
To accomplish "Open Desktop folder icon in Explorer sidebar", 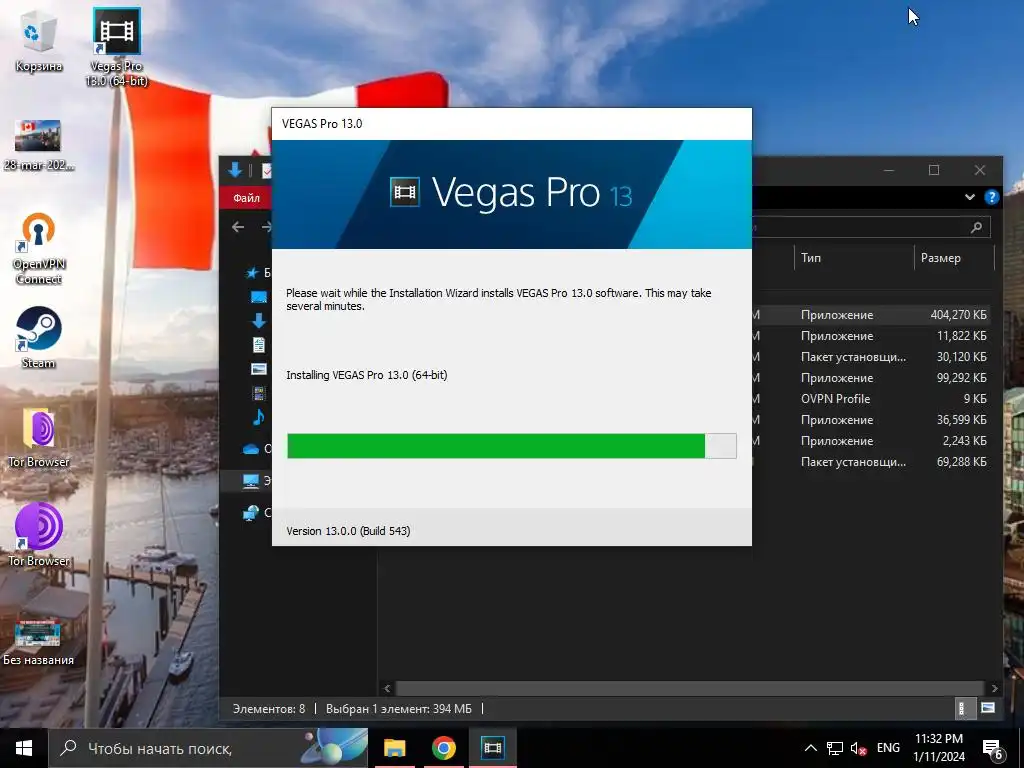I will click(259, 297).
